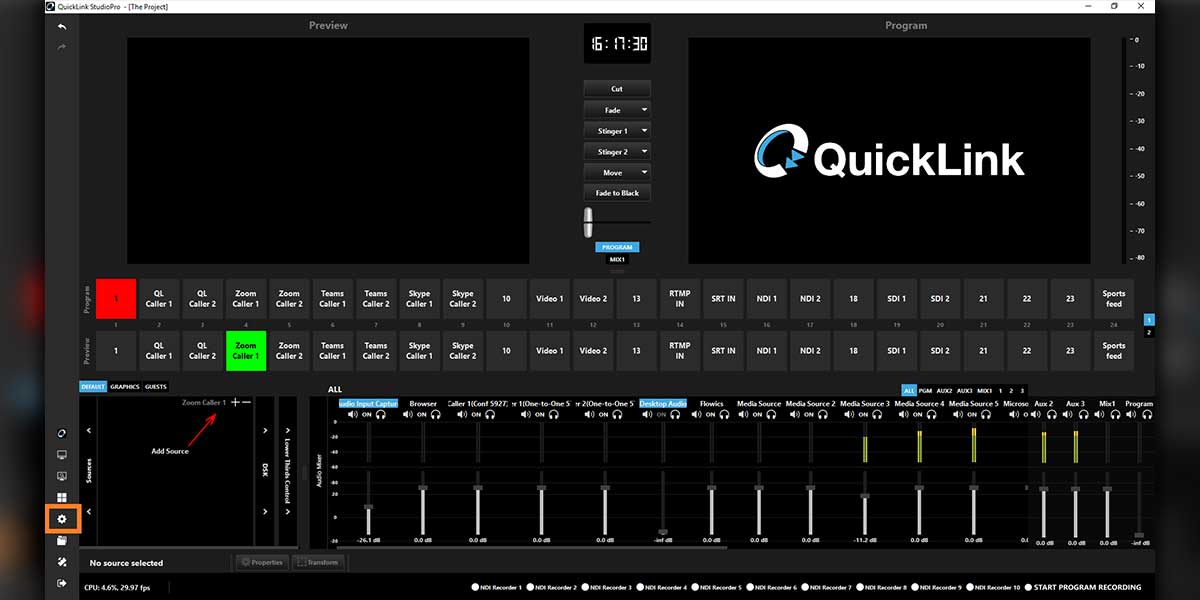Toggle ON for Audio Input Capture channel

pyautogui.click(x=366, y=414)
